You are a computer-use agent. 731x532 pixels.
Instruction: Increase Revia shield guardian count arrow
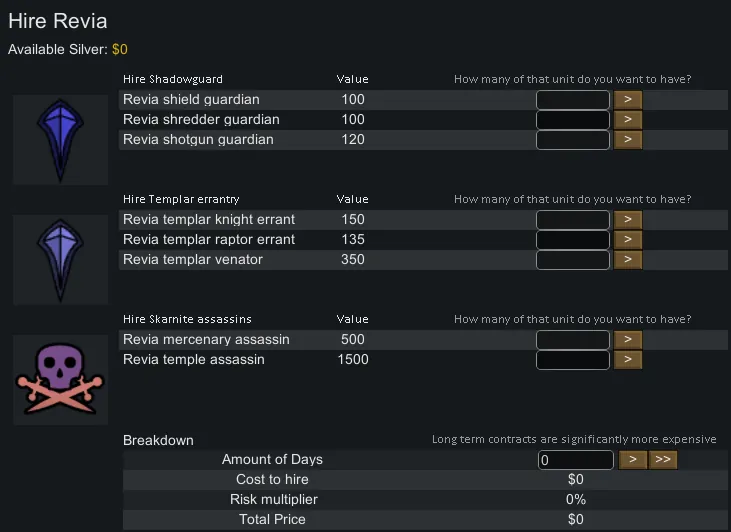[x=627, y=100]
